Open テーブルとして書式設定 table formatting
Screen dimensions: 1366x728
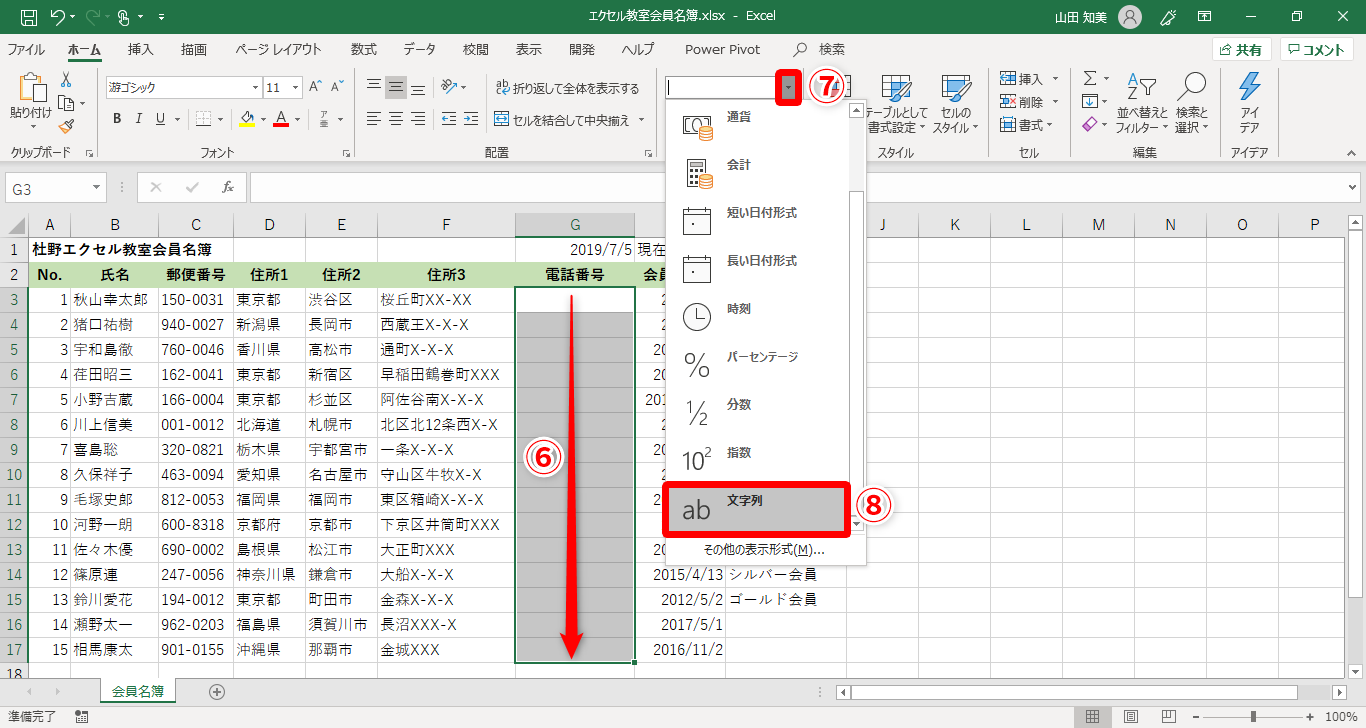coord(896,105)
